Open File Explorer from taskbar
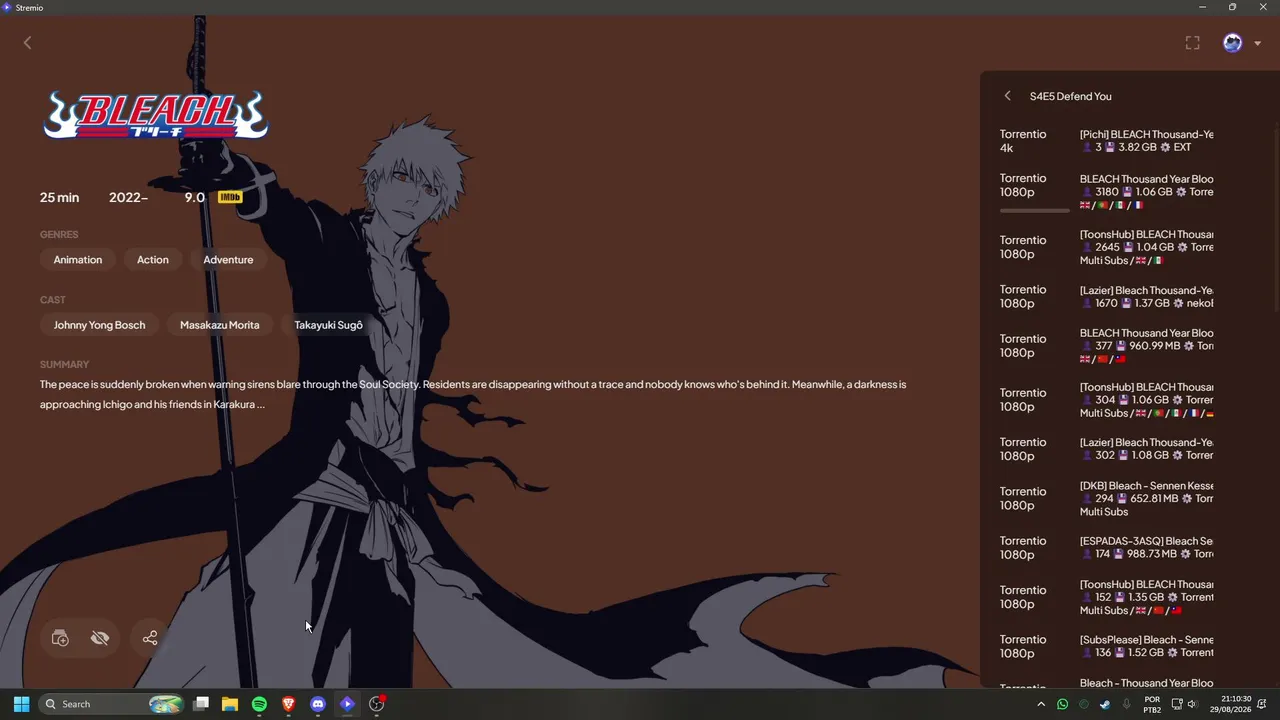Screen dimensions: 1280x720 (x=230, y=704)
